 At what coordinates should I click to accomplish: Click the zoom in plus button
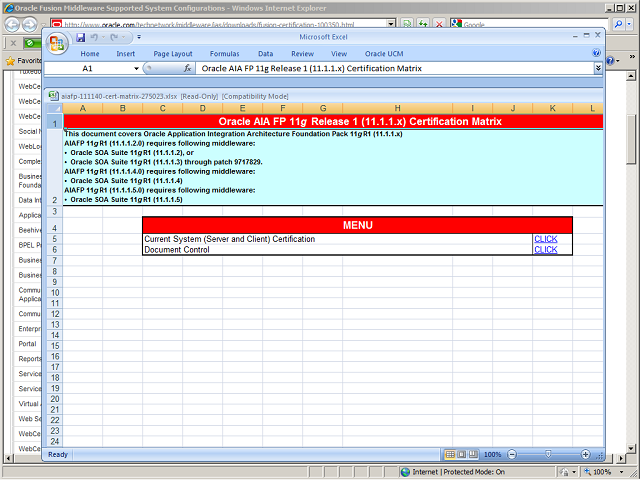[584, 454]
